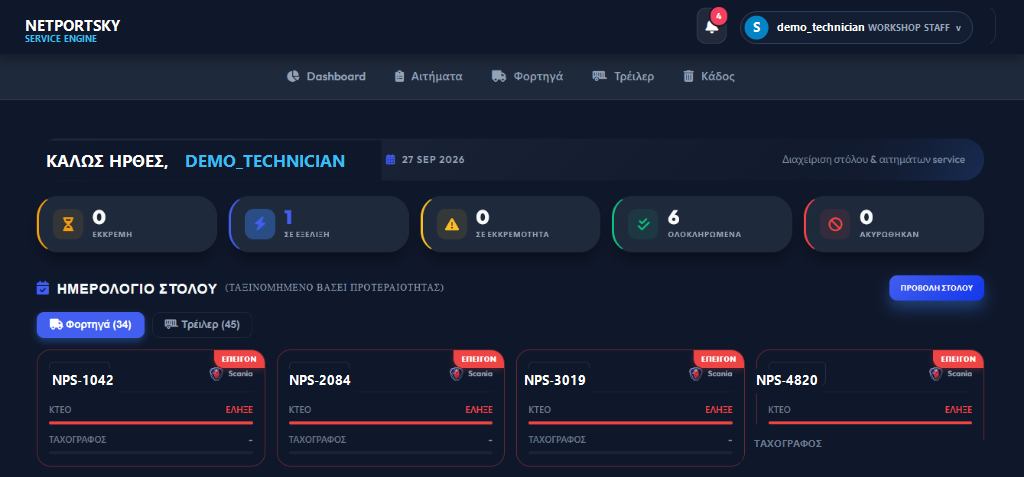
Task: Click the red 4 notification badge
Action: point(719,15)
